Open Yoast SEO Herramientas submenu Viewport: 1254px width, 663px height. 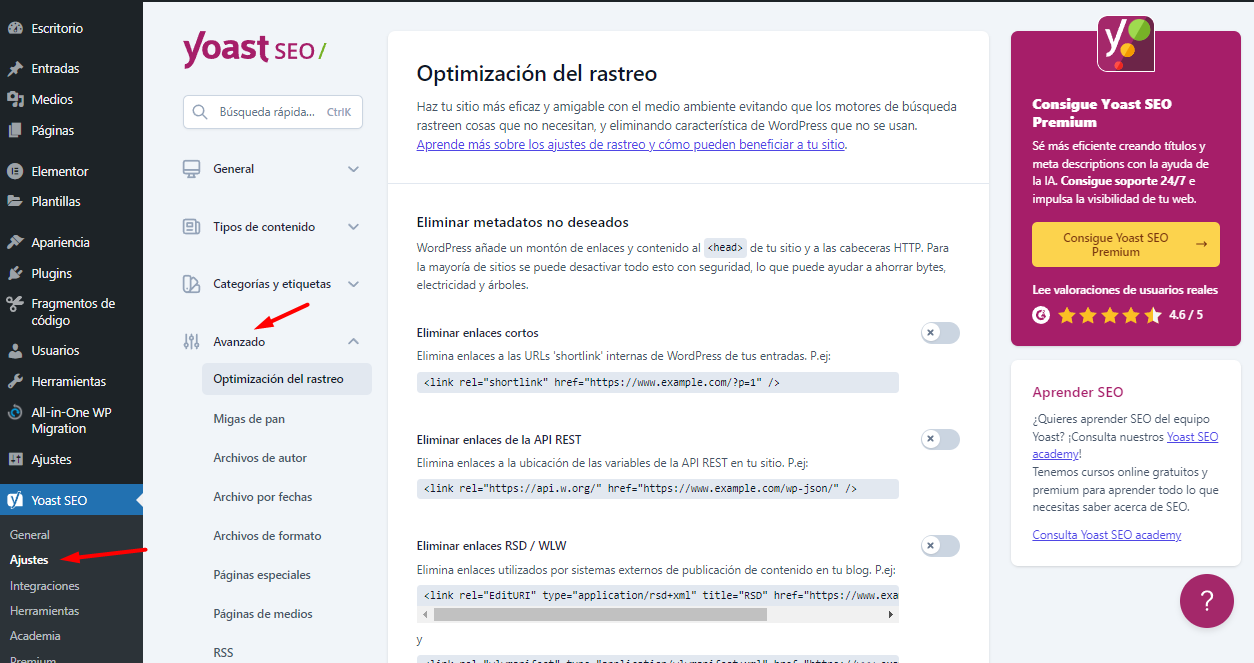pyautogui.click(x=45, y=611)
